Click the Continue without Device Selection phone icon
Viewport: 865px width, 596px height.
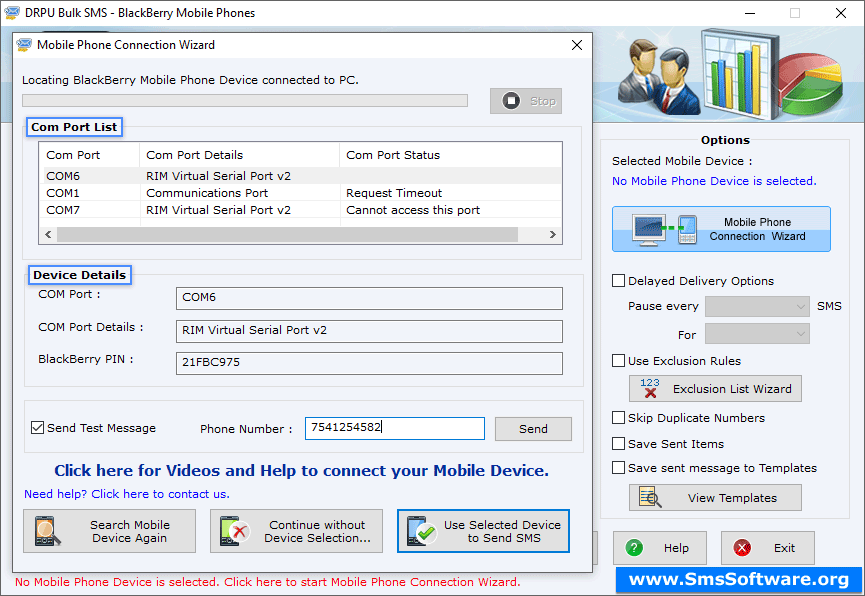(x=234, y=531)
